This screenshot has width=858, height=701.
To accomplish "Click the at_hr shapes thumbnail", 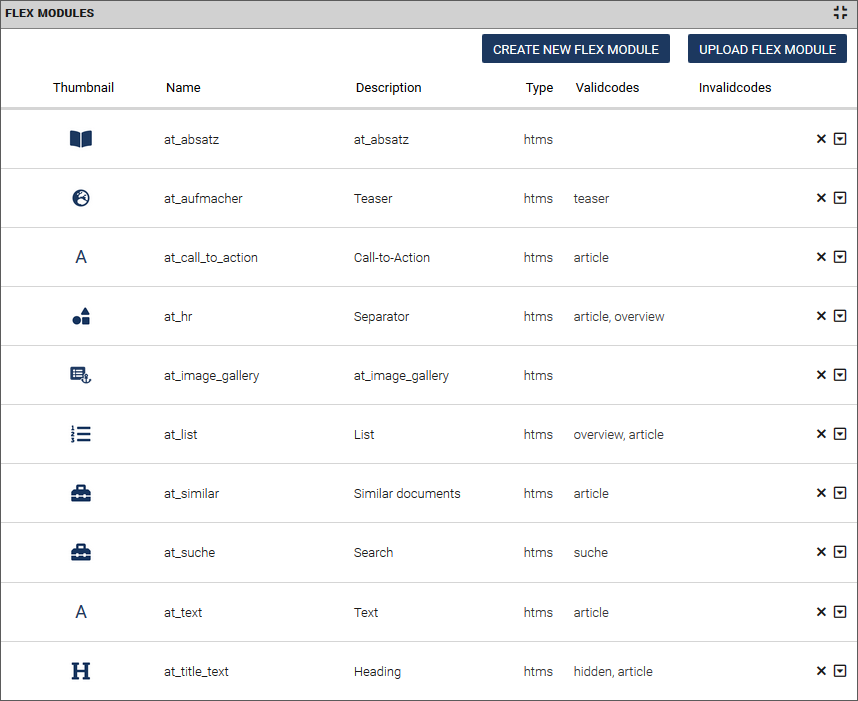I will click(x=81, y=316).
